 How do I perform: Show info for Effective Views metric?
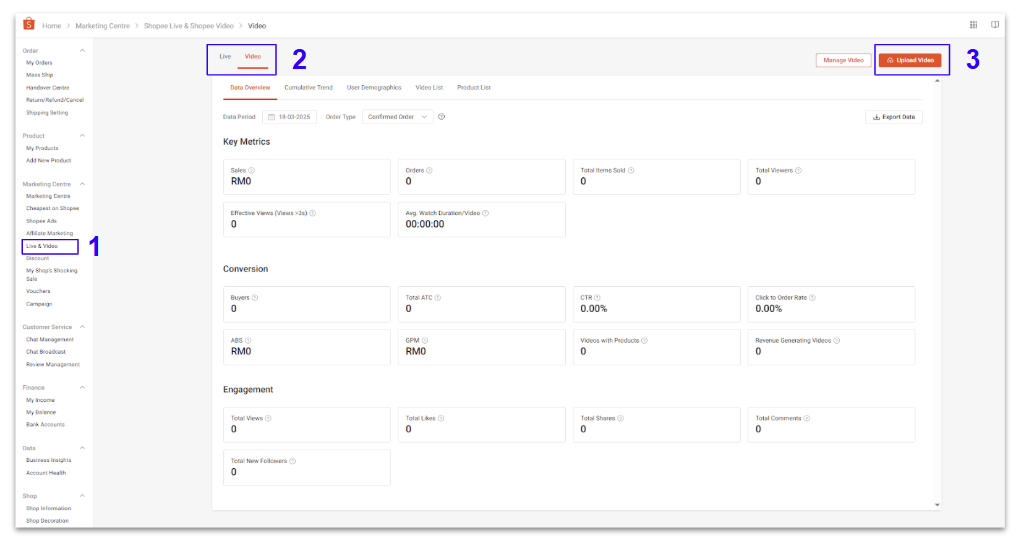coord(313,213)
